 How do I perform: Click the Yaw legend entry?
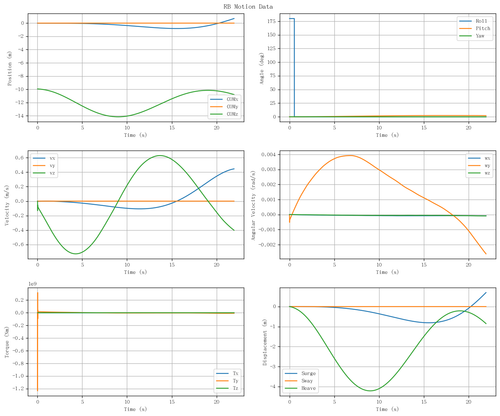(472, 36)
